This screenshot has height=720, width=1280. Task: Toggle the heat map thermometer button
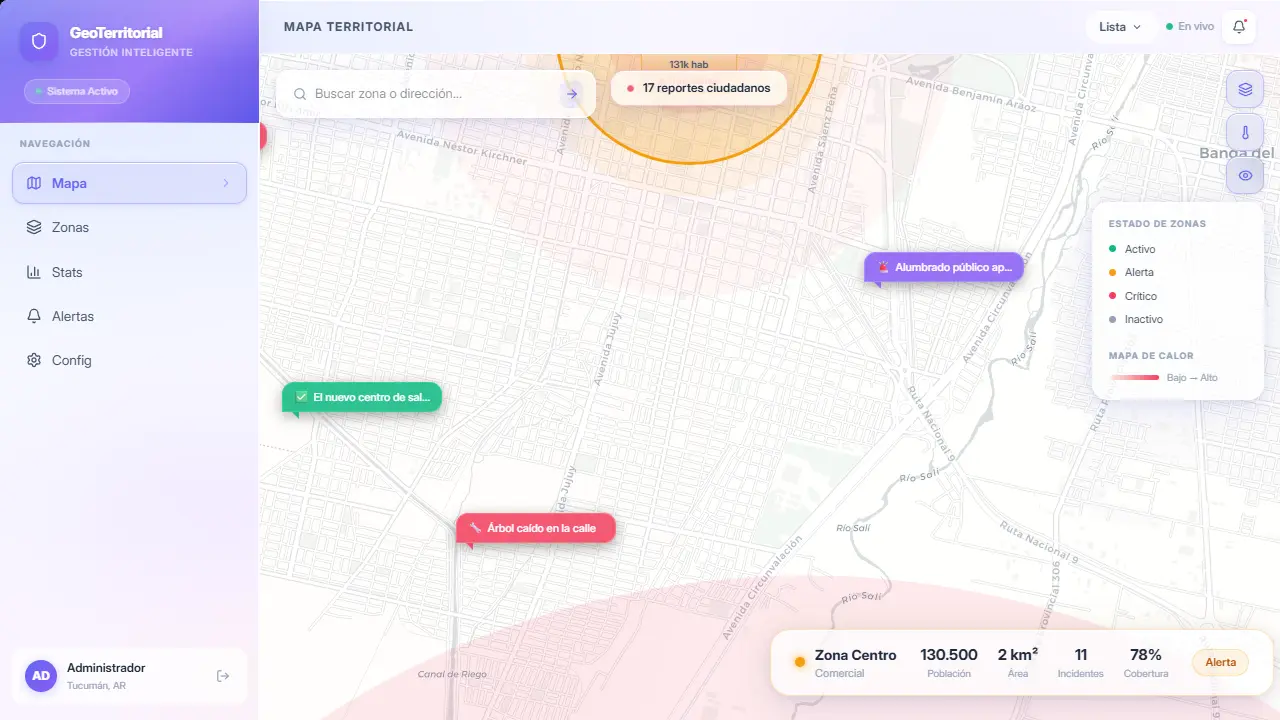pyautogui.click(x=1245, y=132)
